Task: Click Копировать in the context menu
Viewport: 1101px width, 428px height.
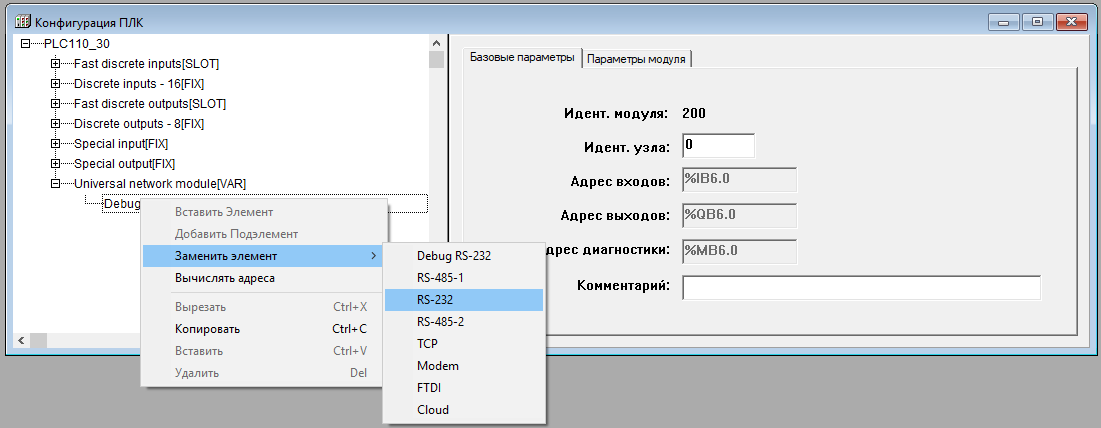Action: [207, 328]
